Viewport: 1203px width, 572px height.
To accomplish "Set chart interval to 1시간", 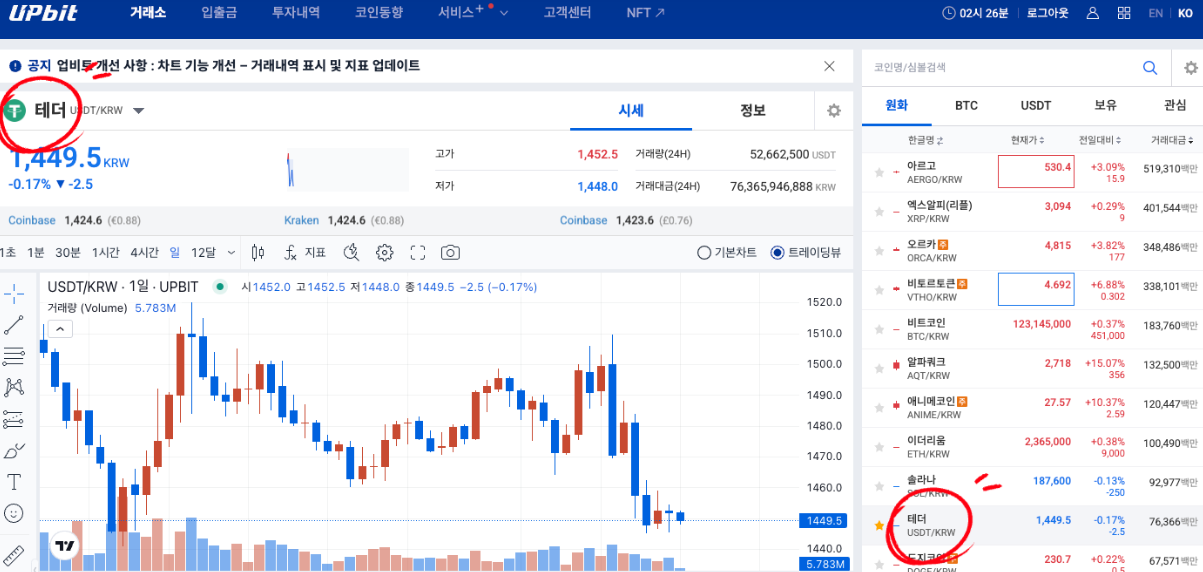I will coord(105,253).
